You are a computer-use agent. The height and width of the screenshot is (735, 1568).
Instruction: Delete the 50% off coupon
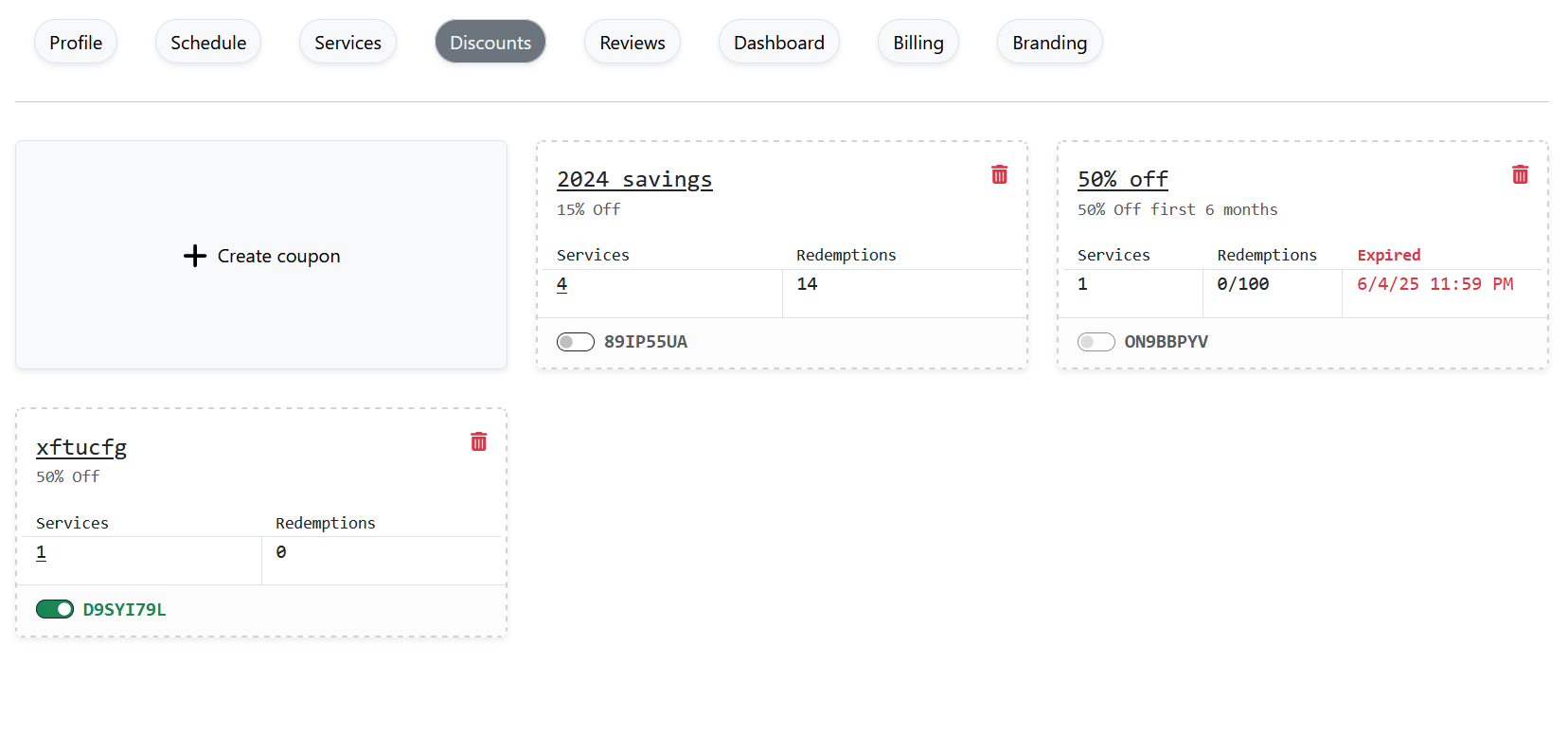coord(1520,174)
